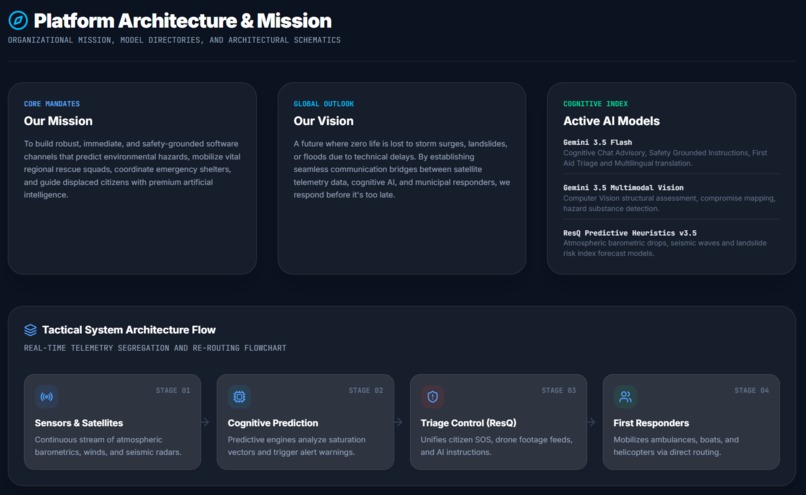Click the Tactical System Architecture Flow heading
806x495 pixels.
tap(129, 330)
